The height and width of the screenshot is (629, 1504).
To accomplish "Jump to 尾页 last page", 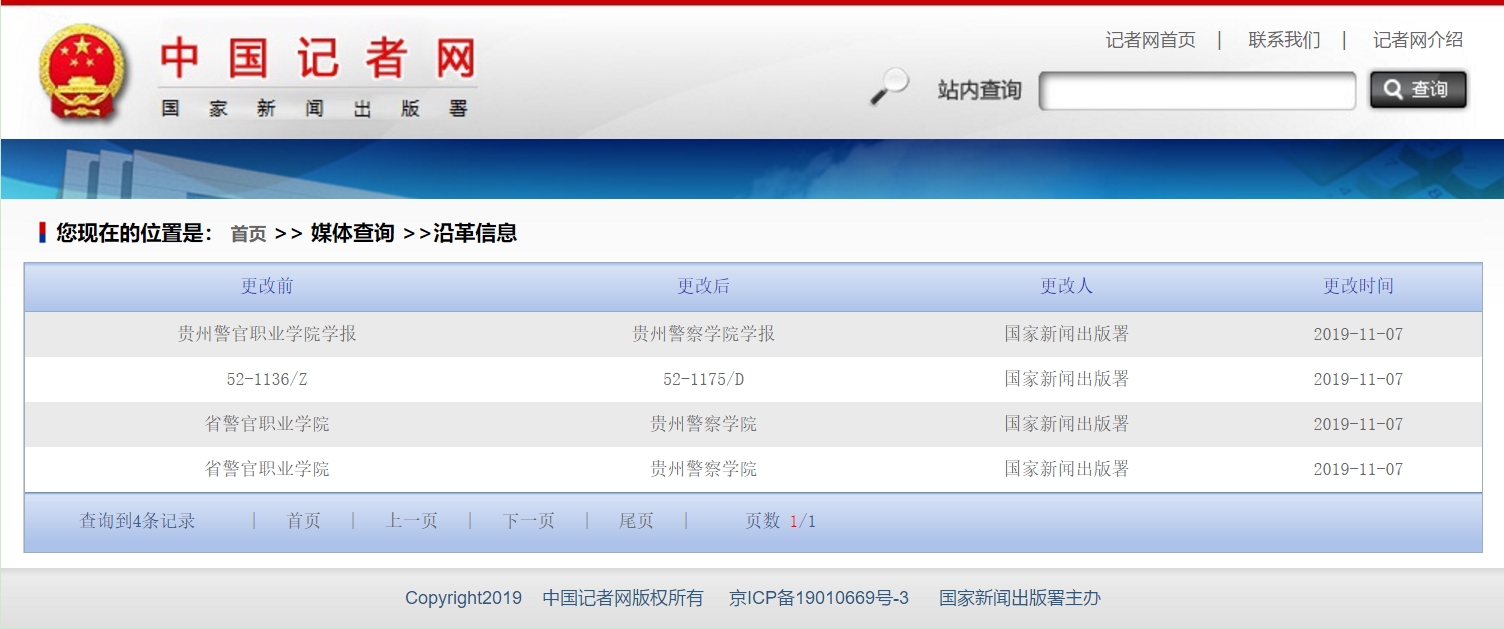I will tap(636, 521).
